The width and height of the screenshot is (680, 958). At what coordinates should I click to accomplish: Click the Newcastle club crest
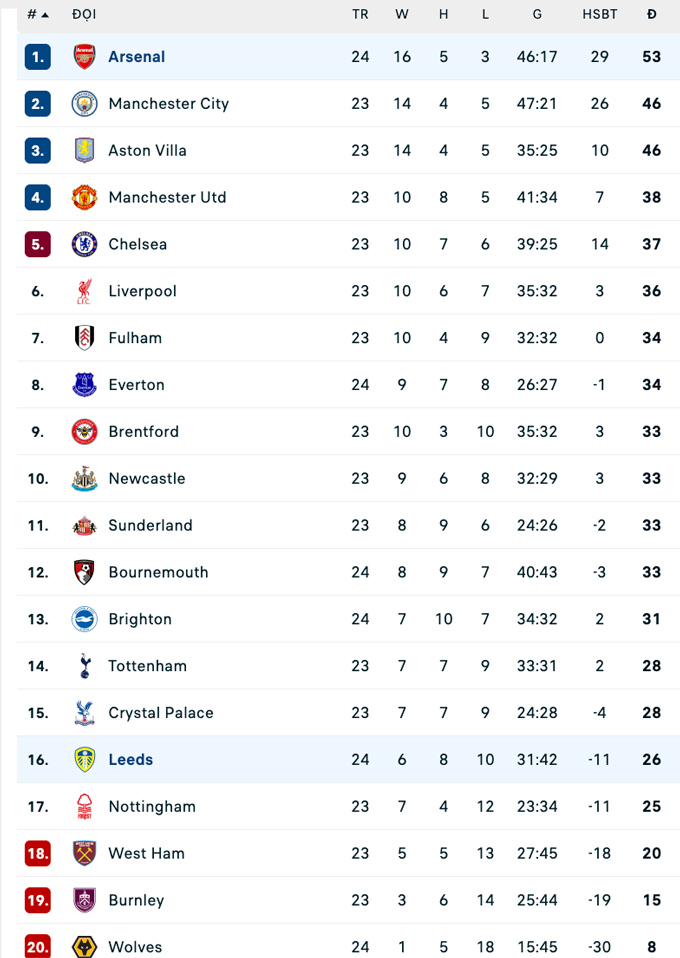(85, 479)
